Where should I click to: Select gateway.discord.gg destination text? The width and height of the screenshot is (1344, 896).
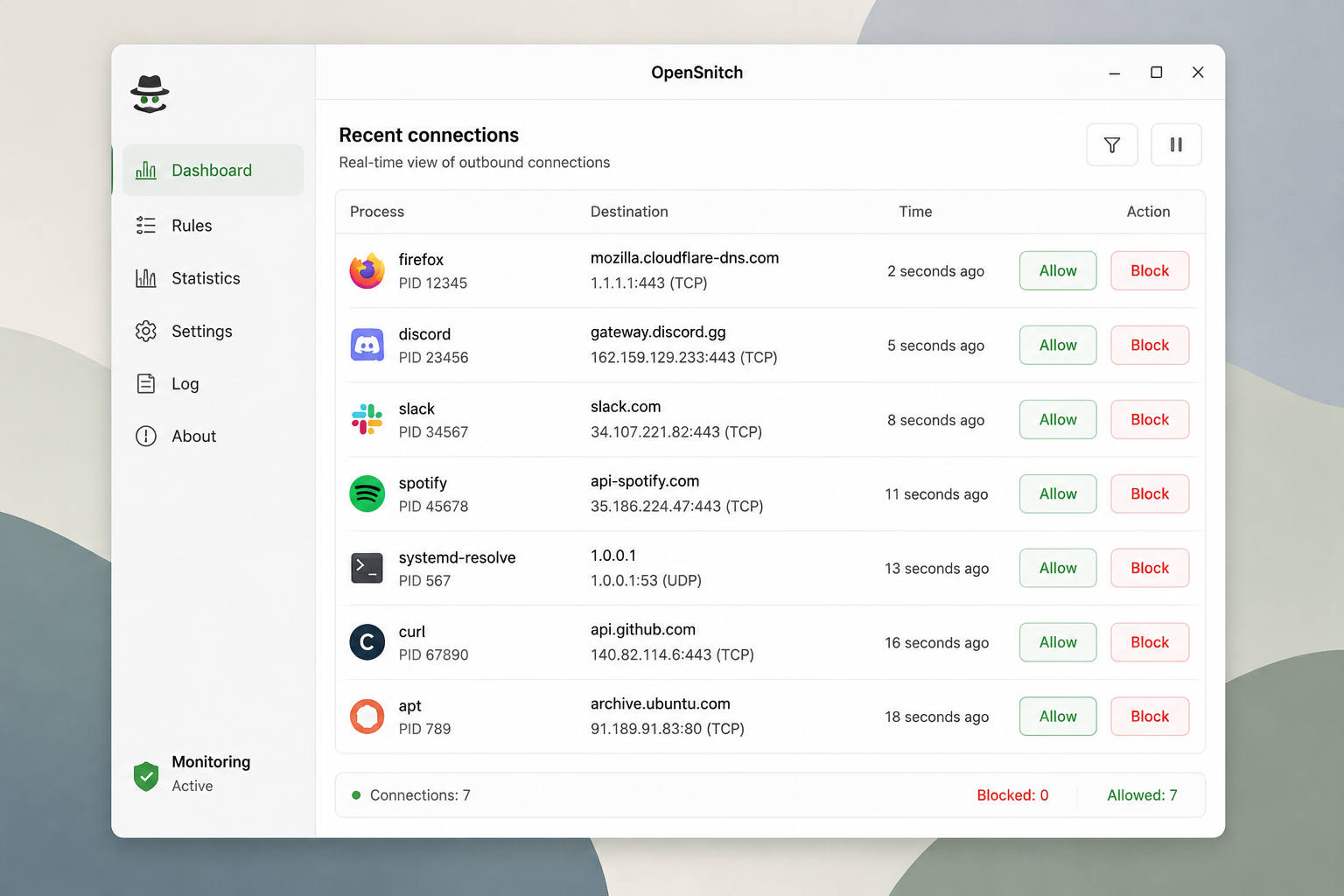658,332
